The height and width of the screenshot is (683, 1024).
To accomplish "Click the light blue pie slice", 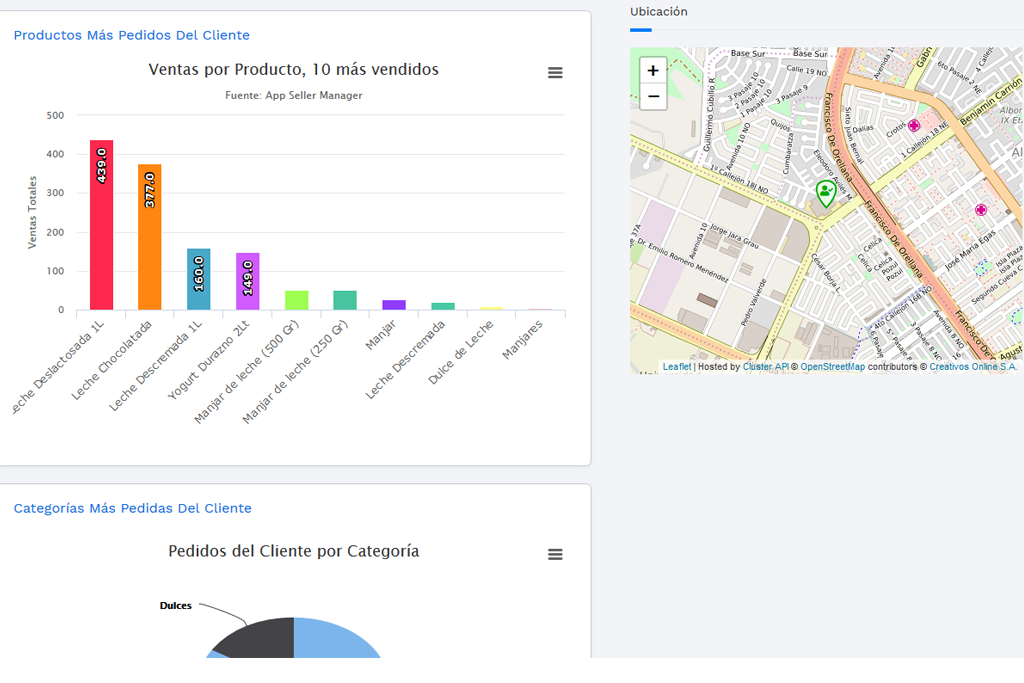I will [333, 641].
